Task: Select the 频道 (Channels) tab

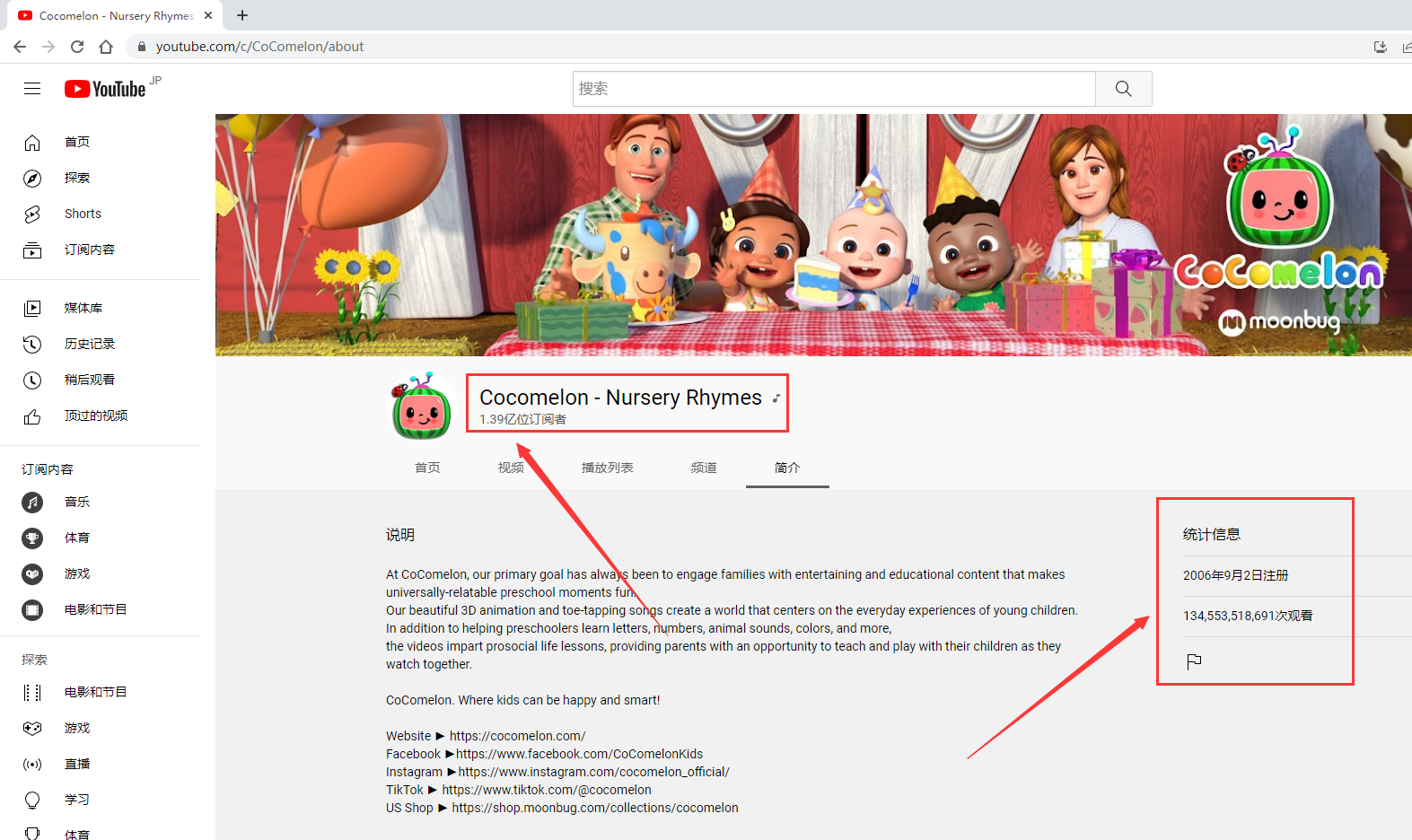Action: click(704, 468)
